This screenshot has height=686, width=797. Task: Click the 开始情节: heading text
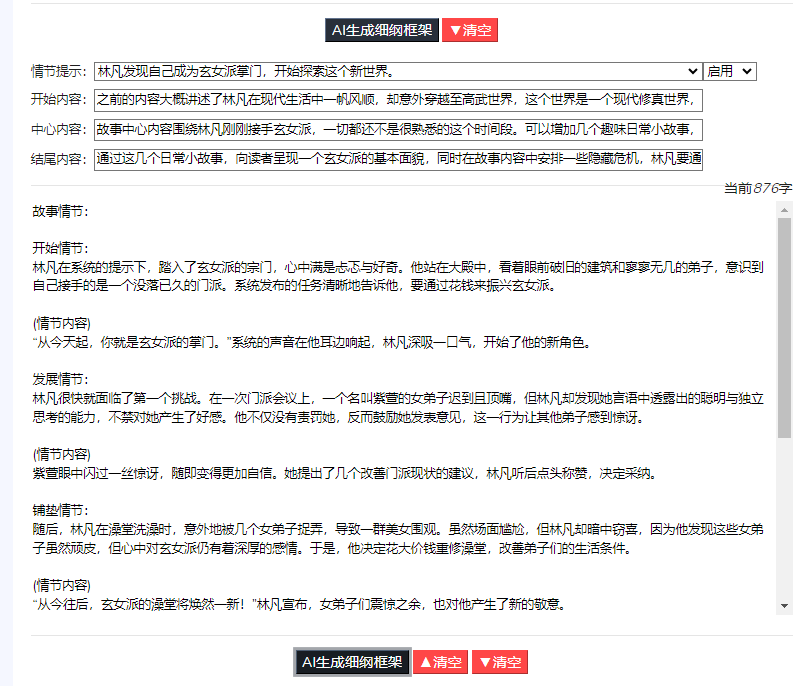click(60, 248)
